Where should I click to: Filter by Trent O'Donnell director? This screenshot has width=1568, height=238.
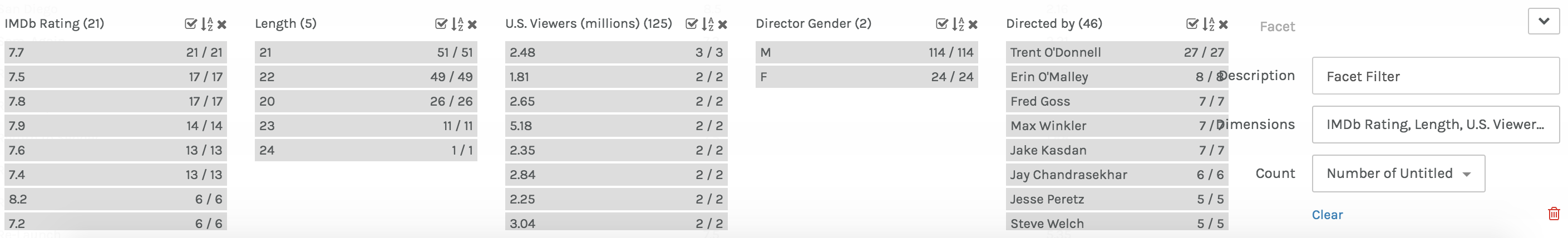(x=1116, y=52)
